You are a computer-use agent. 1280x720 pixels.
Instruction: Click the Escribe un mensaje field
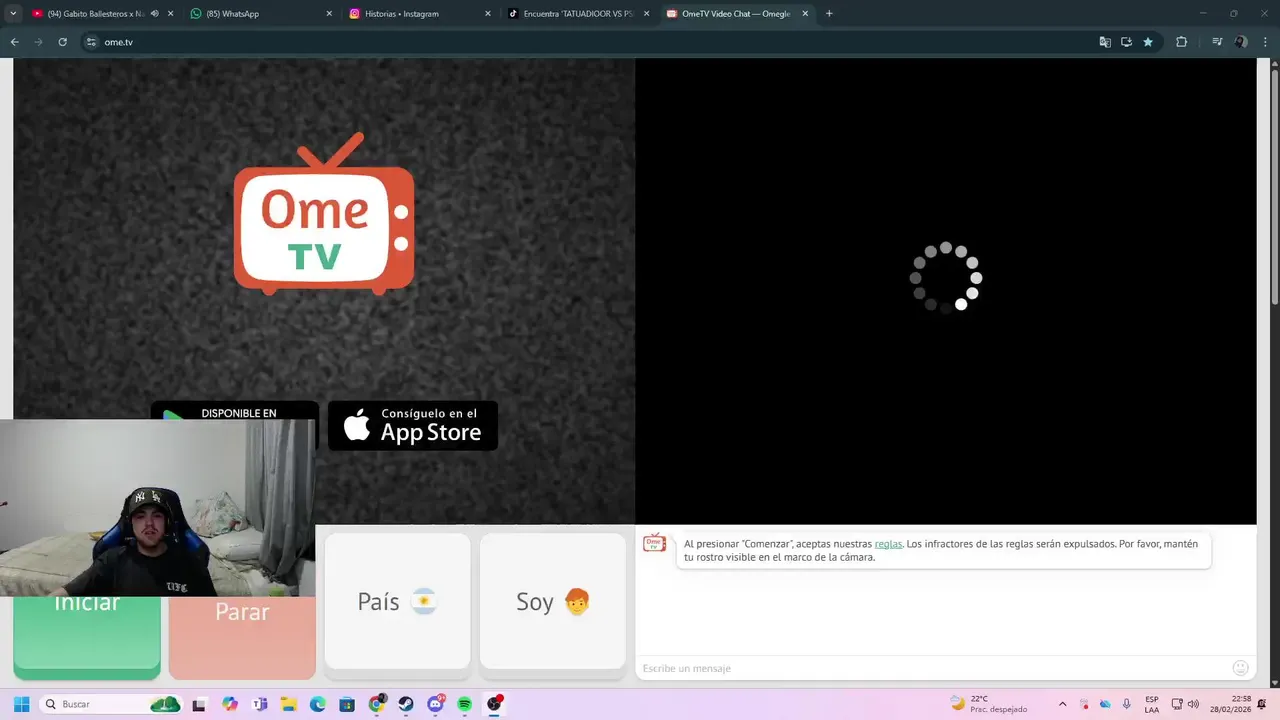click(935, 668)
